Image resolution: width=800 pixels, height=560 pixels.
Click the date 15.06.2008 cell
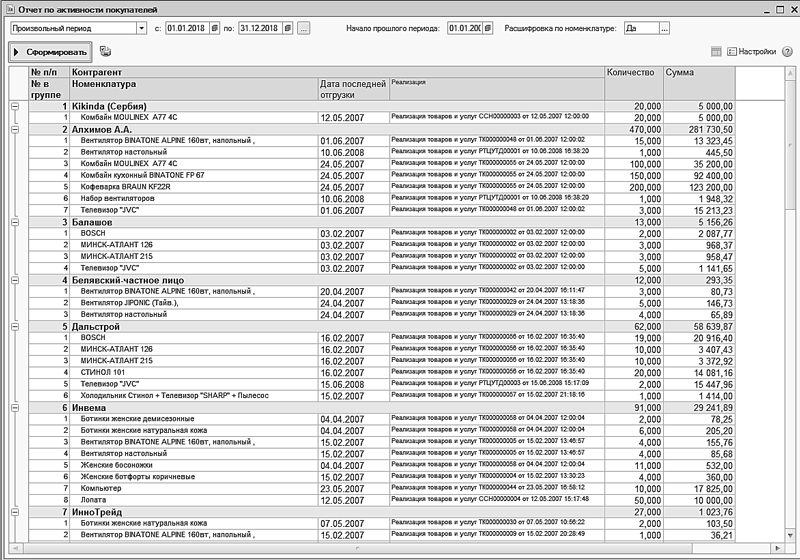click(x=354, y=385)
